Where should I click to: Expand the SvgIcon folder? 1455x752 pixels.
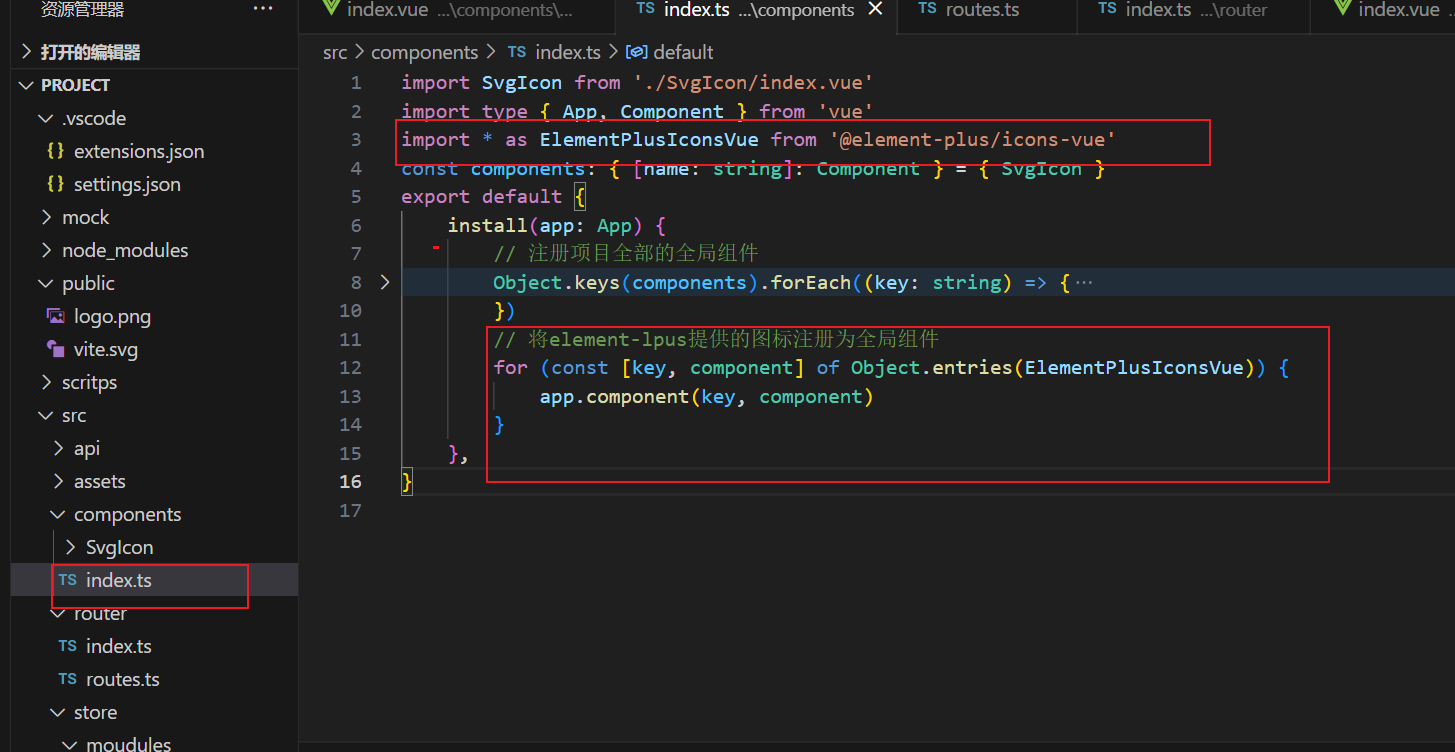(x=70, y=547)
